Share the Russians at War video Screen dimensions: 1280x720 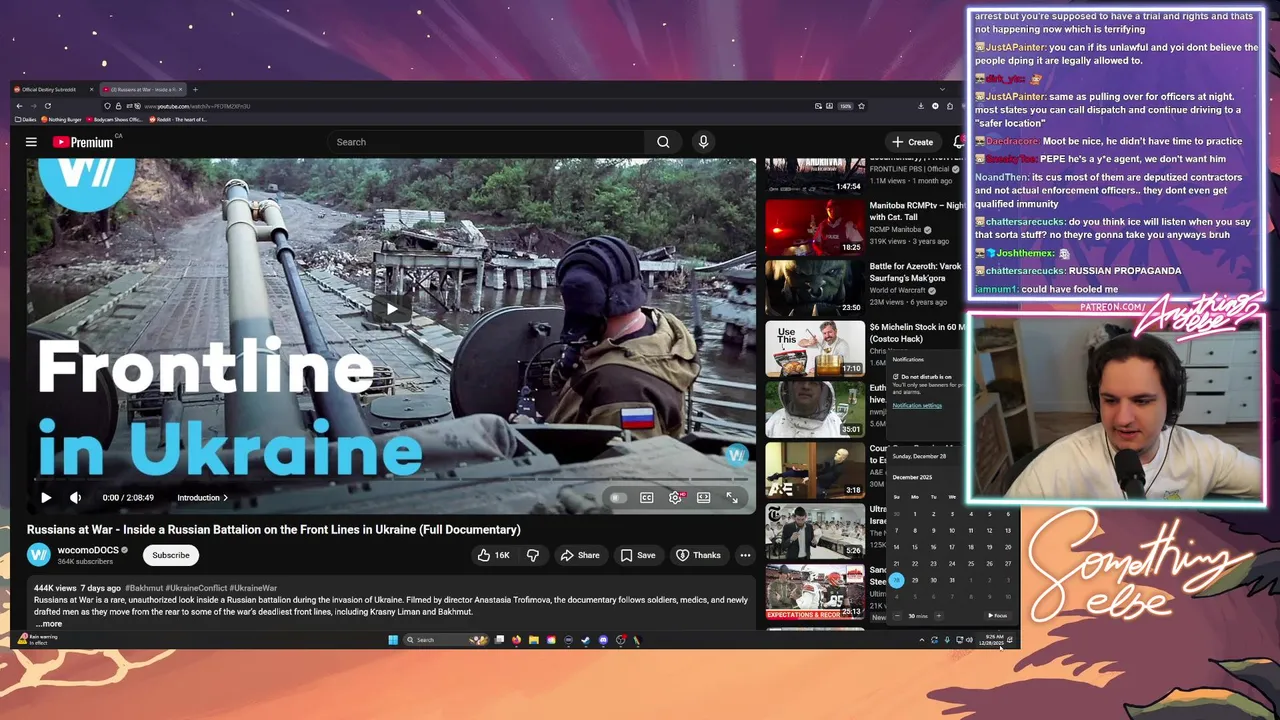click(580, 555)
